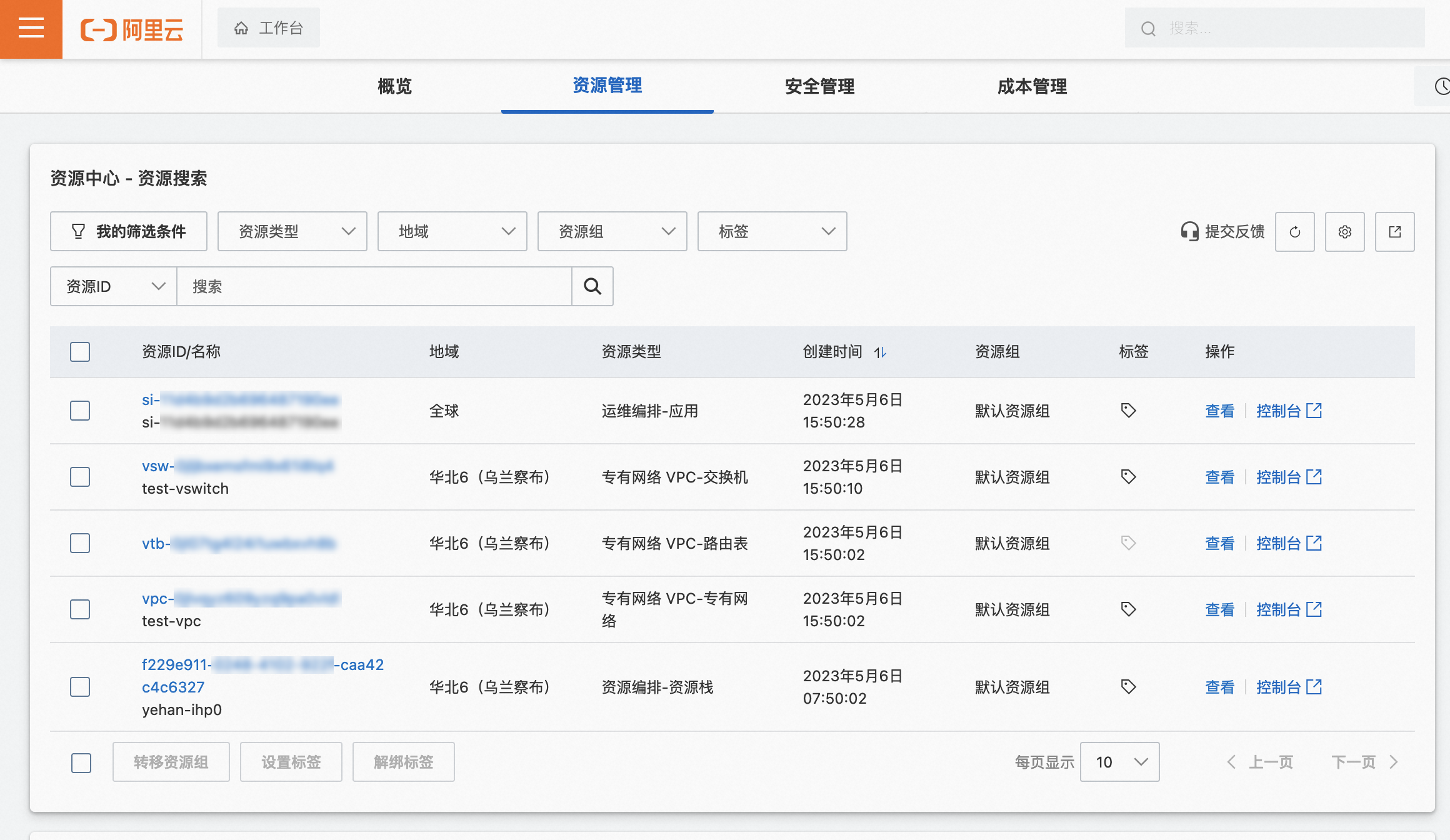Check the box for the test-vswitch row
Viewport: 1450px width, 840px height.
click(80, 477)
